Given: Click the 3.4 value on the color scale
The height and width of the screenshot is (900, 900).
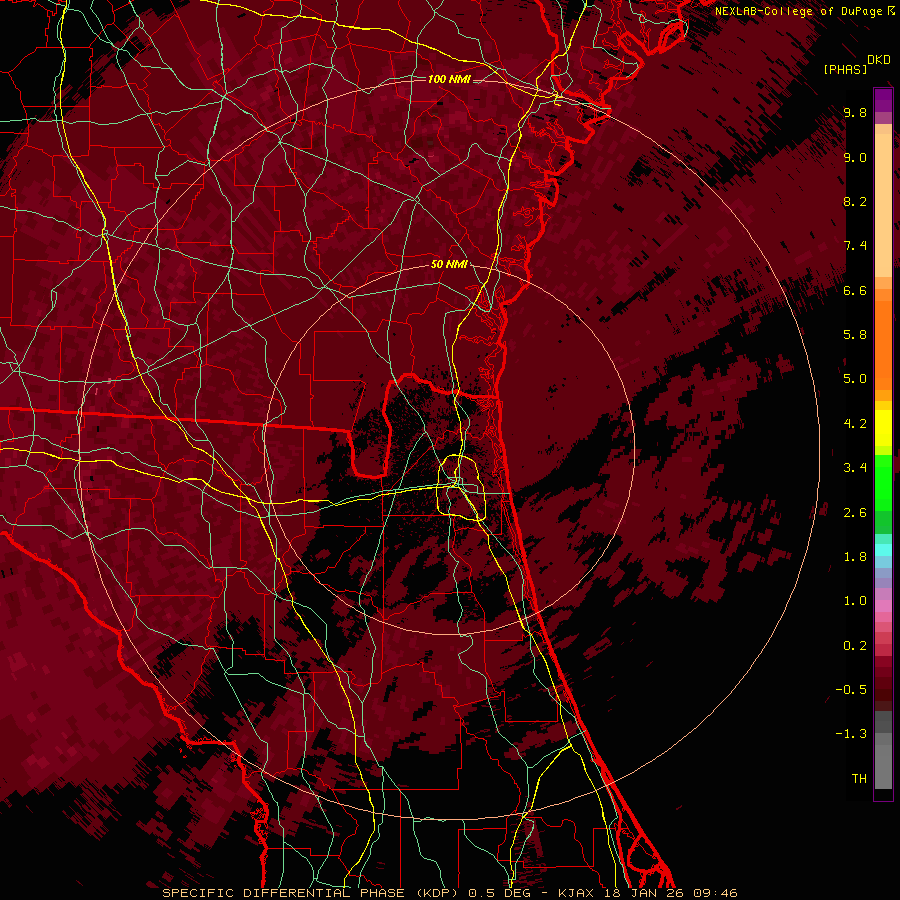Looking at the screenshot, I should pos(855,467).
